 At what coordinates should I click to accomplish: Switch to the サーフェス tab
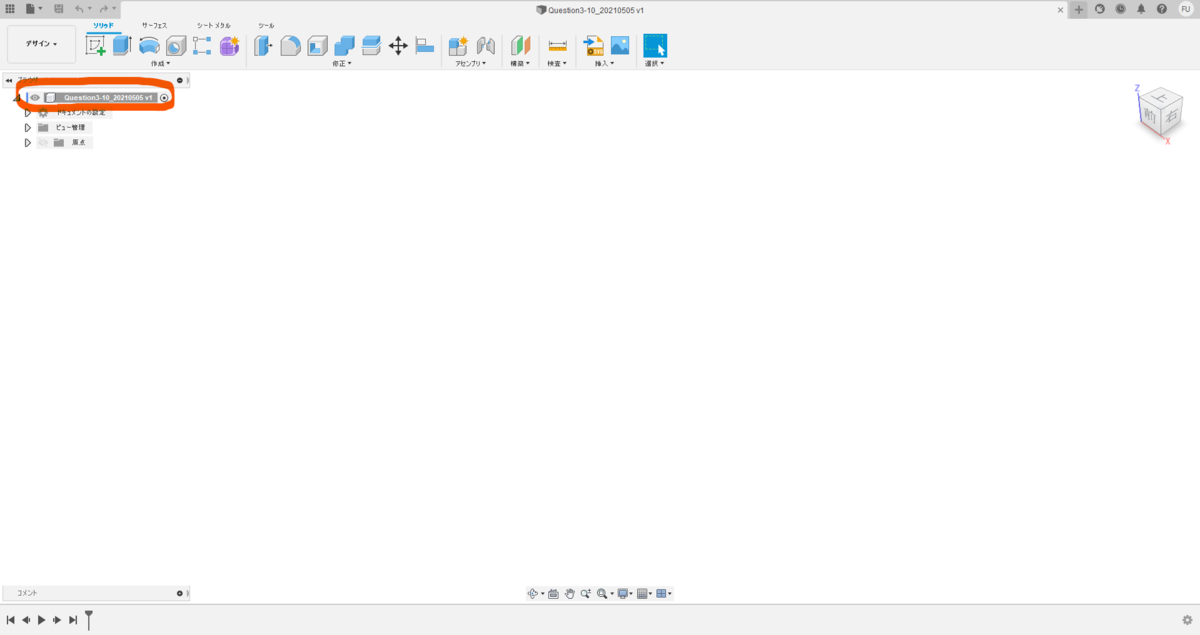pos(155,24)
